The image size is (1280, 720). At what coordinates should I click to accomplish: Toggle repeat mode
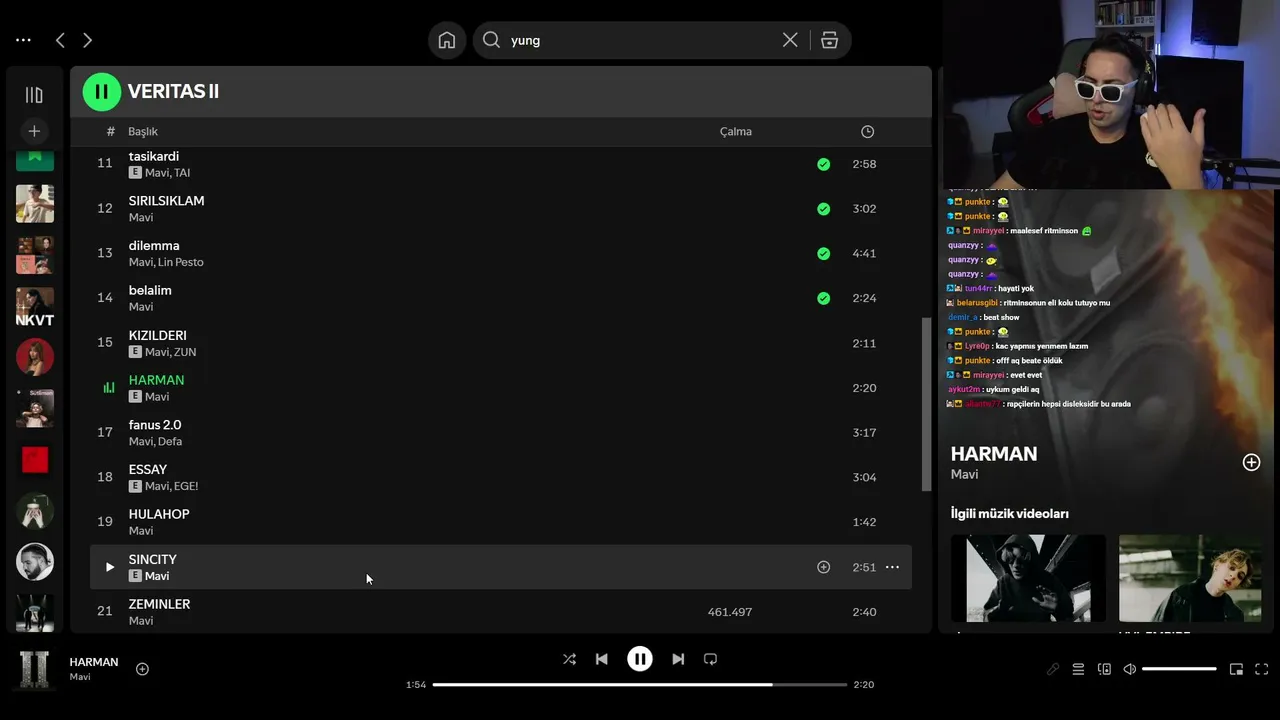coord(710,659)
